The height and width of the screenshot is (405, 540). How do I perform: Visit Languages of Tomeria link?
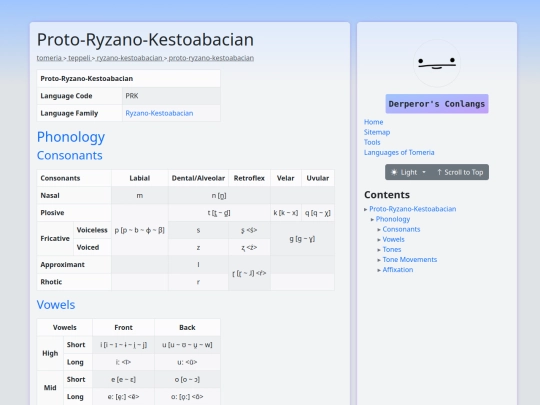point(399,152)
